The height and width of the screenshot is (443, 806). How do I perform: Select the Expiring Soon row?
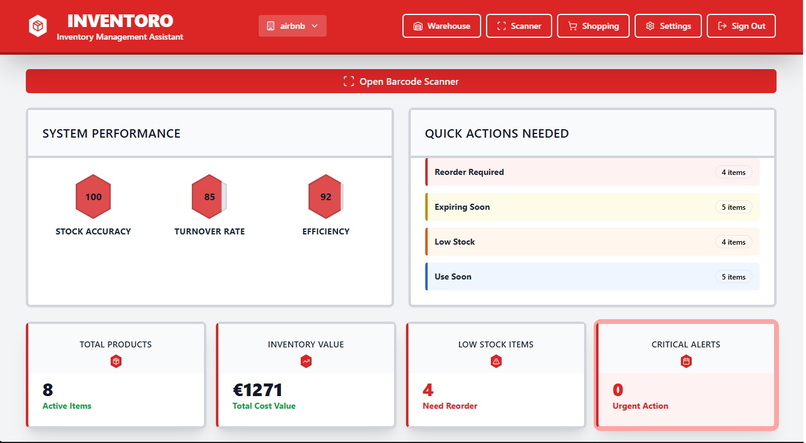592,207
